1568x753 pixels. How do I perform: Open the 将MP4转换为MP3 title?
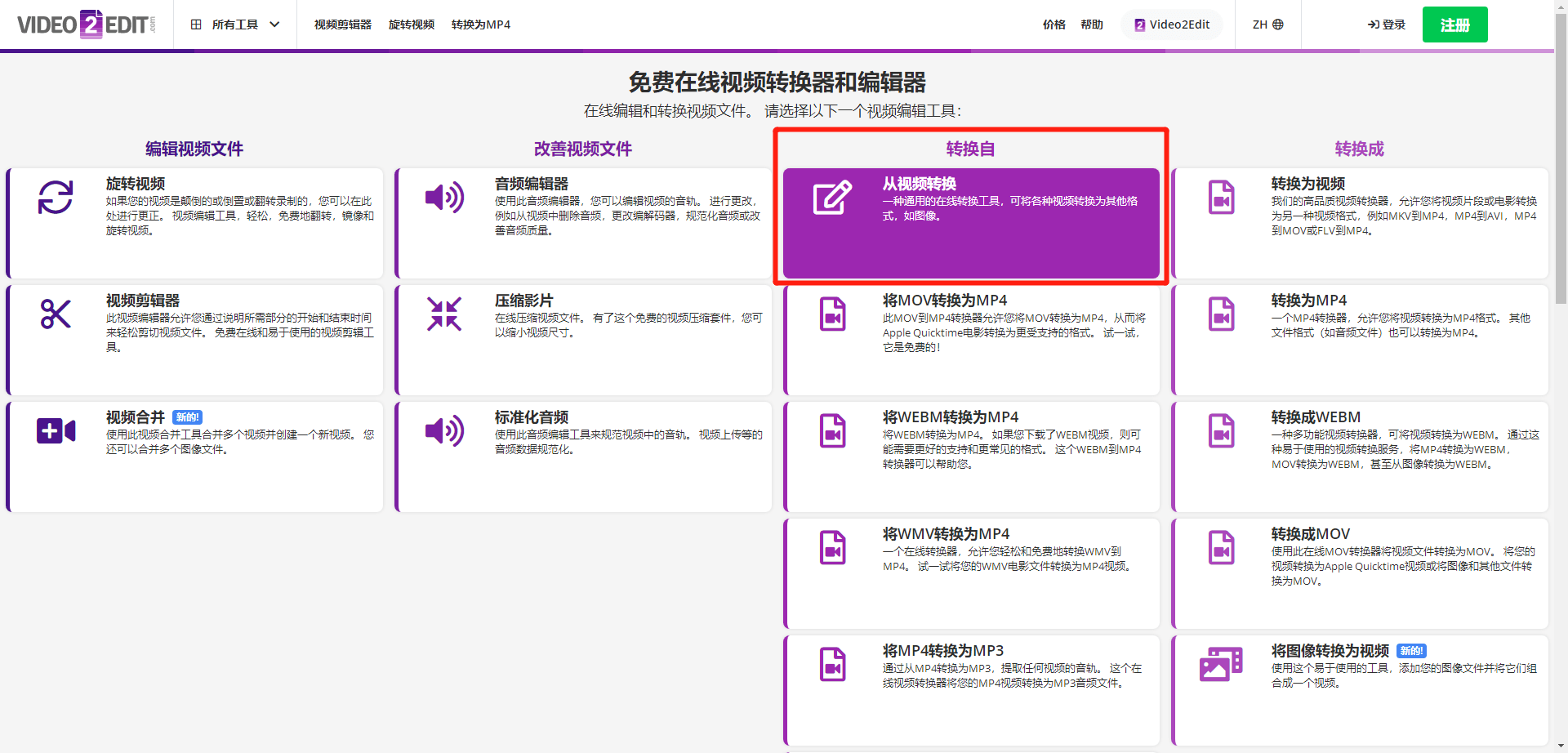(943, 651)
